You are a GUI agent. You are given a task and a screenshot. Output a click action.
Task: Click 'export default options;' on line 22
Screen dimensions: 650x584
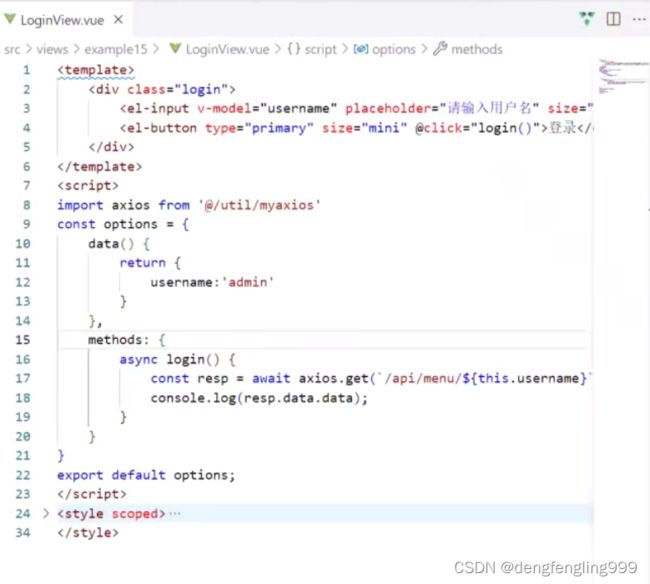click(x=146, y=475)
